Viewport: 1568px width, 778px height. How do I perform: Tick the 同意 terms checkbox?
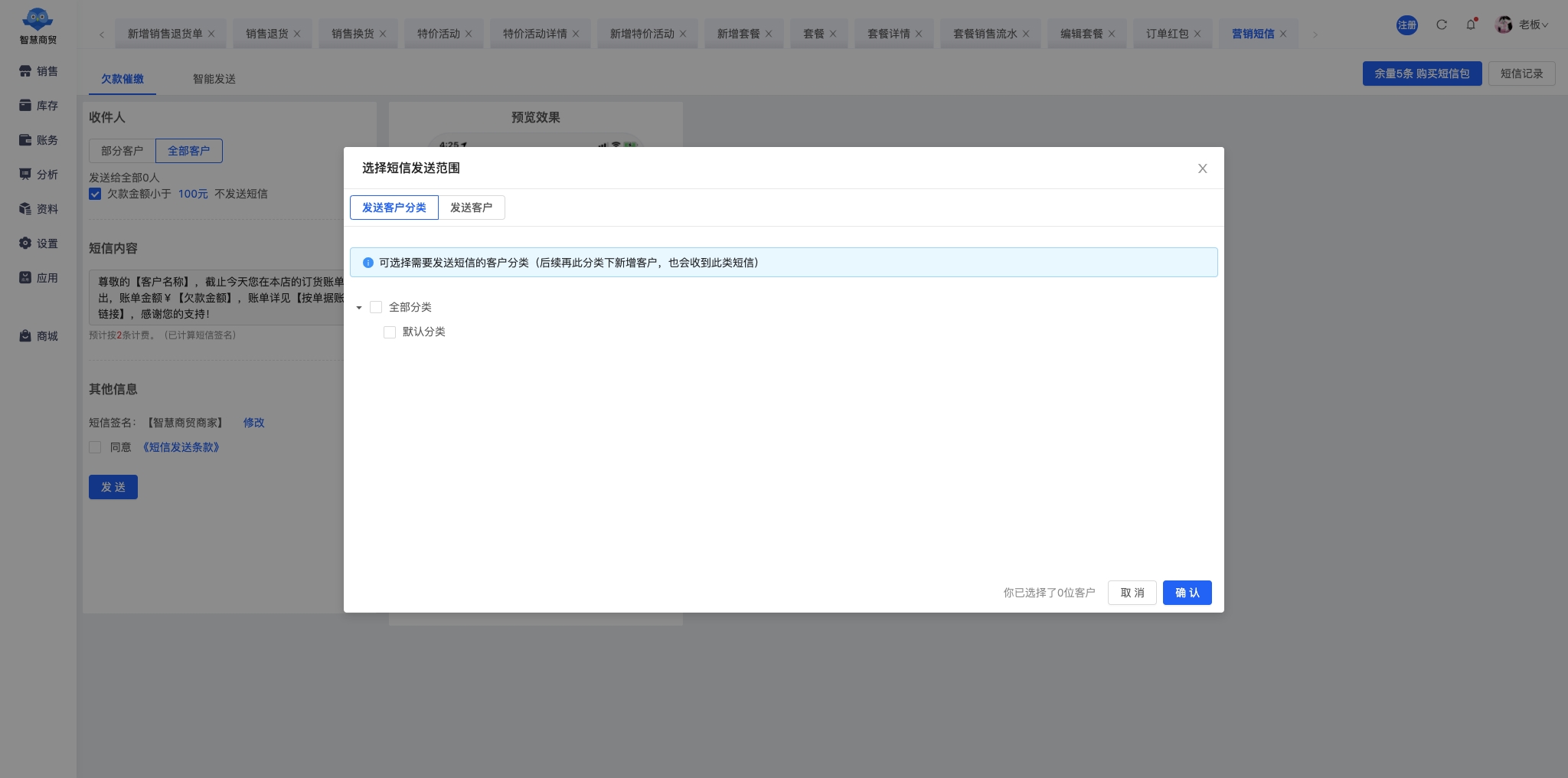click(x=95, y=447)
